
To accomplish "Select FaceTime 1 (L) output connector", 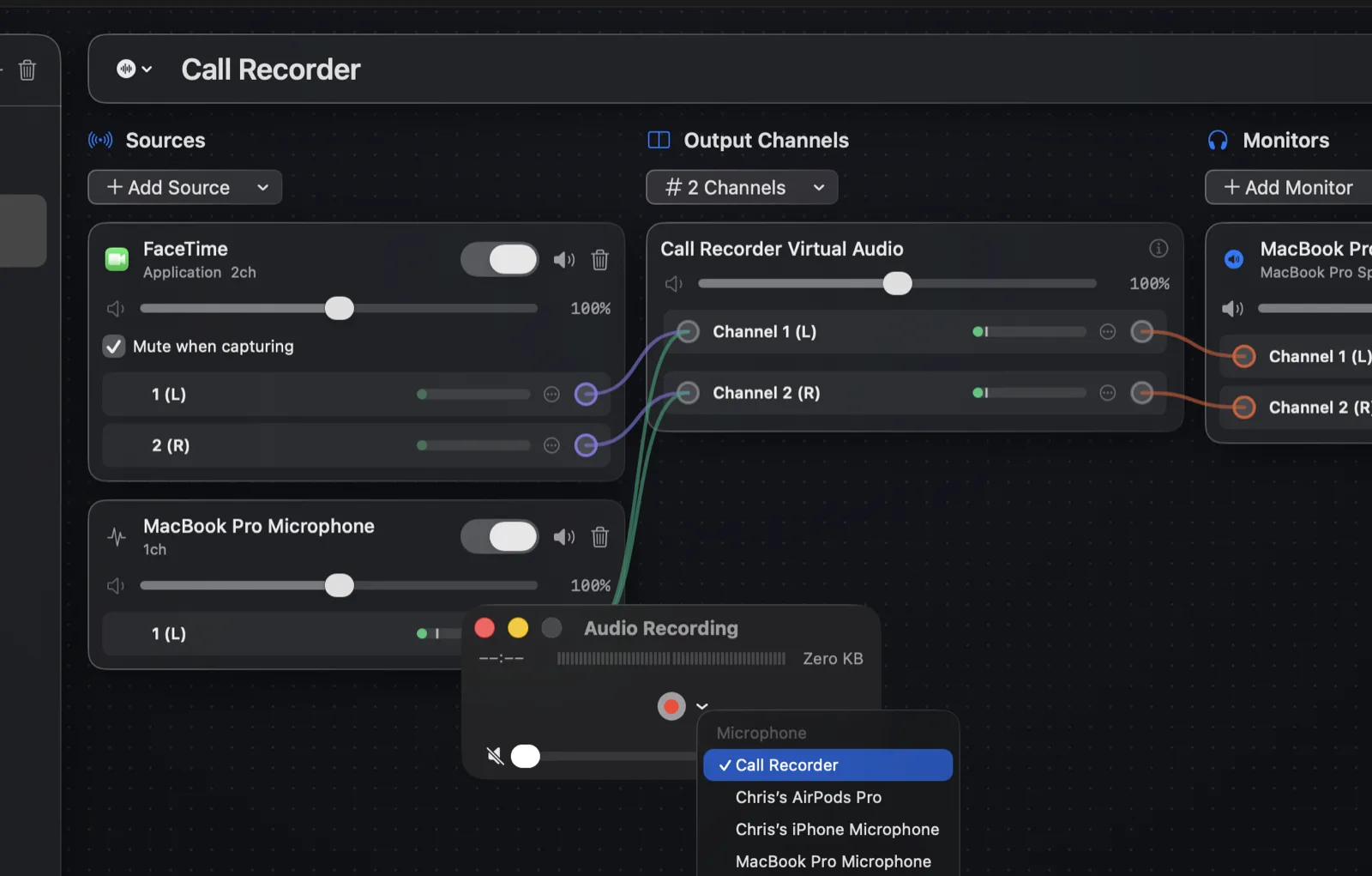I will pyautogui.click(x=586, y=395).
